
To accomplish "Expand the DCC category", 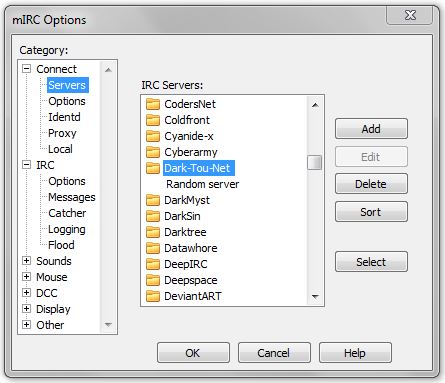I will tap(26, 293).
